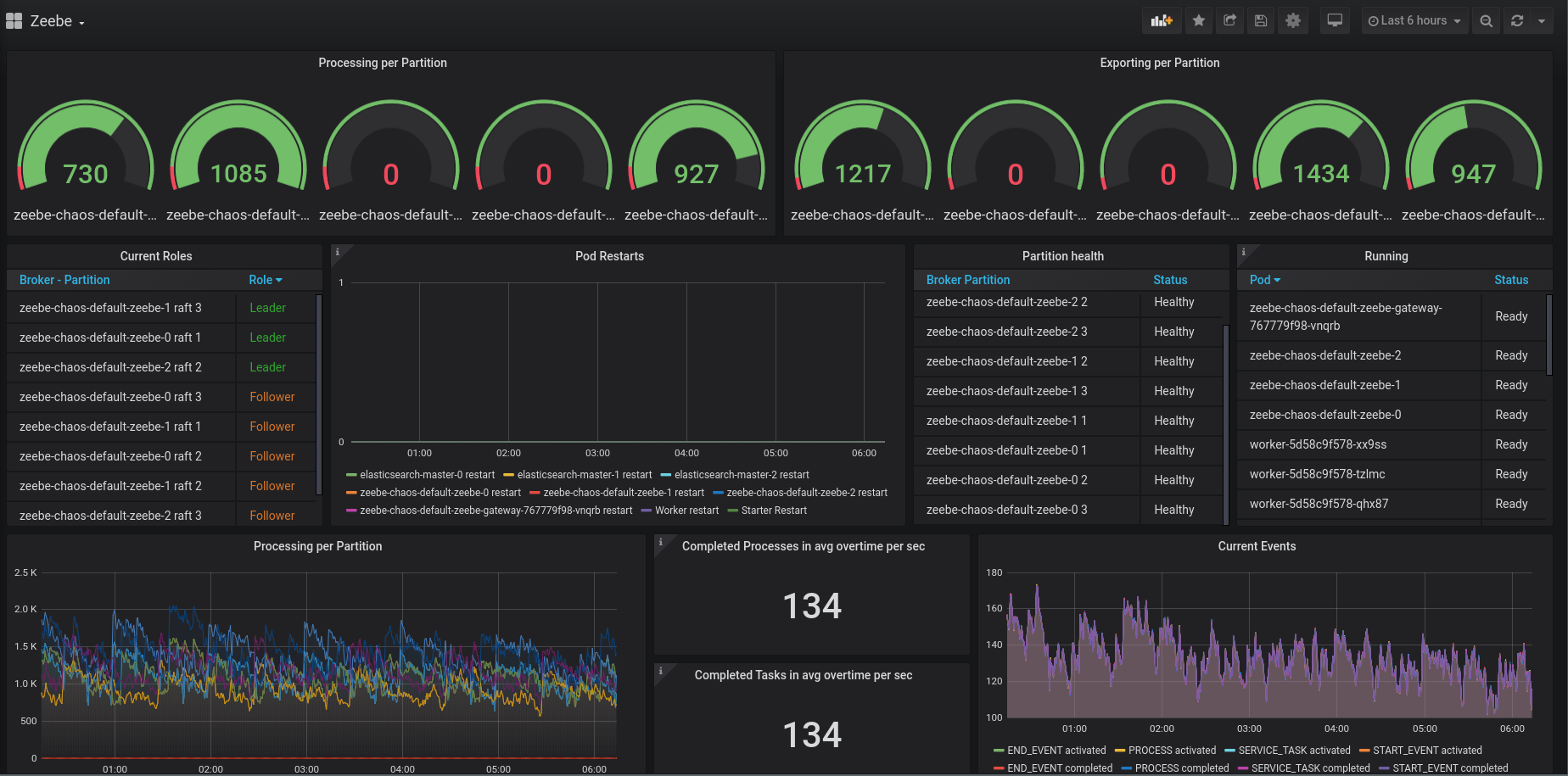The height and width of the screenshot is (776, 1568).
Task: Open dashboard settings gear
Action: point(1293,21)
